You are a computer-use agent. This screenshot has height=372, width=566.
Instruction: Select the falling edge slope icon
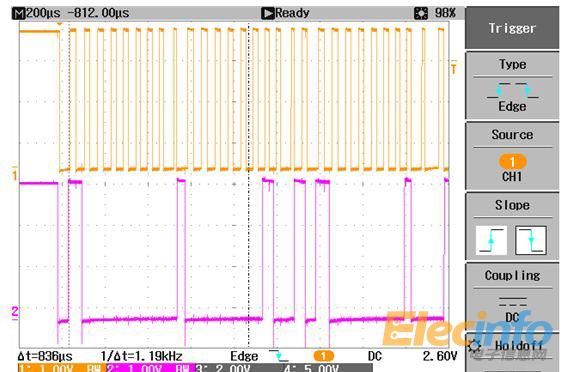pos(531,240)
